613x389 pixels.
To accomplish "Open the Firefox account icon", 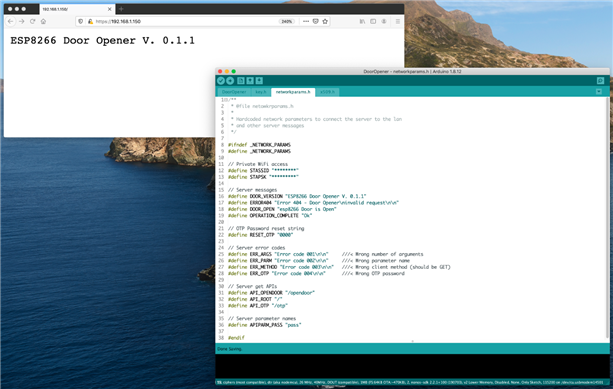I will 384,22.
